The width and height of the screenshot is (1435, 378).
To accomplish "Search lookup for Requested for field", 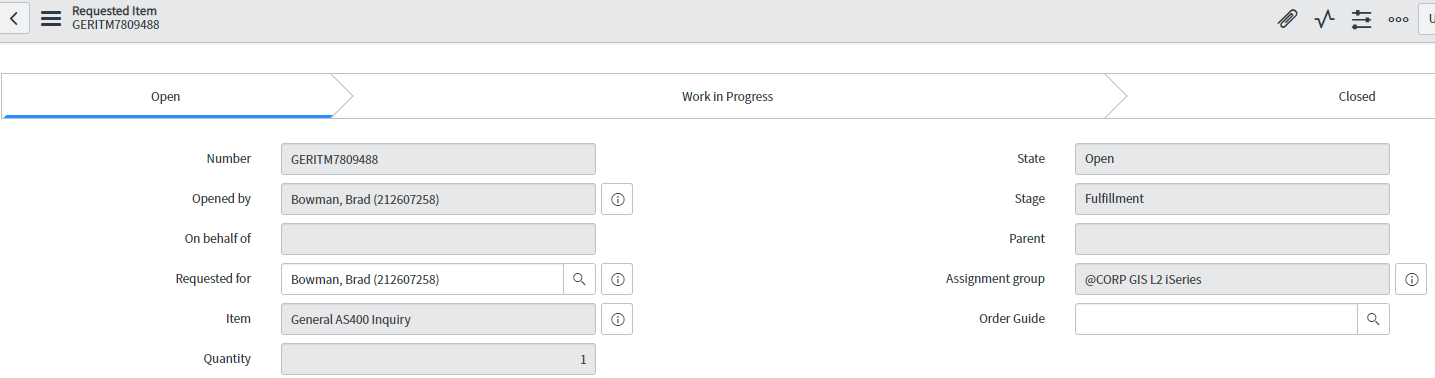I will tap(579, 279).
